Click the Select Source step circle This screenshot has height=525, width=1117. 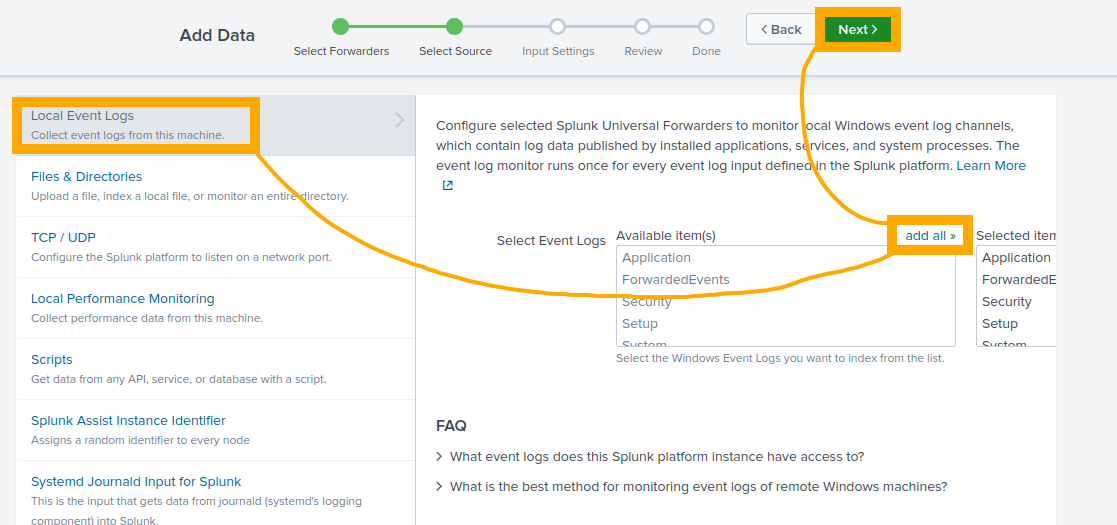pos(454,26)
